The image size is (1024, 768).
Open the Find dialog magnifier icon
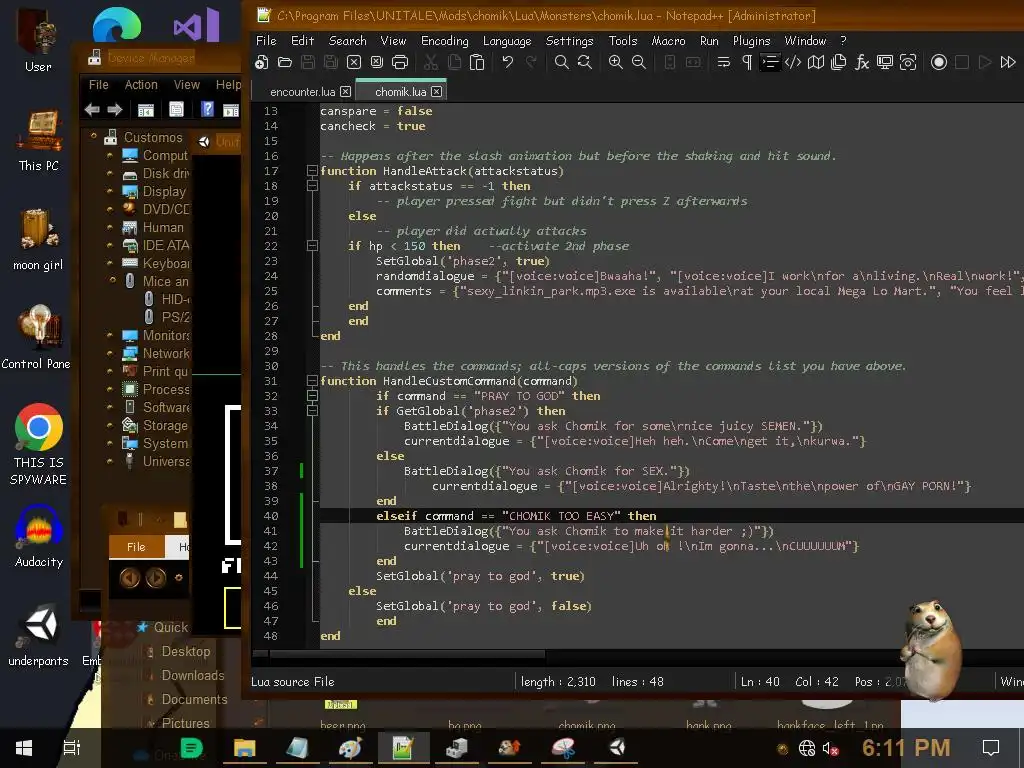click(x=561, y=62)
